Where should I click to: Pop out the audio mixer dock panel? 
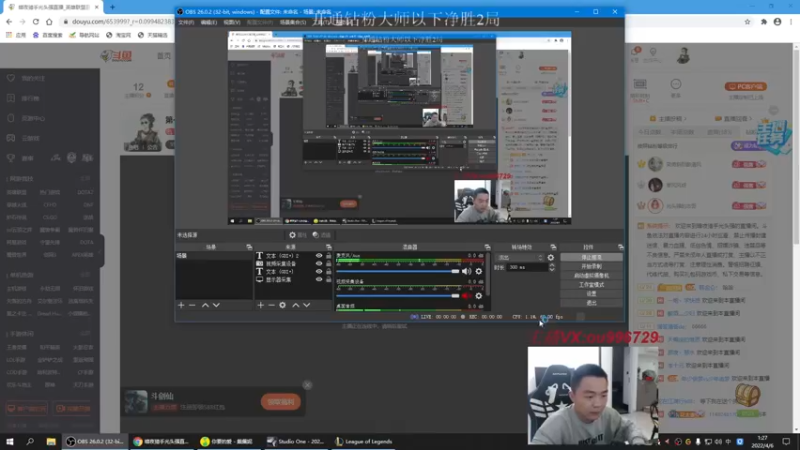click(487, 247)
